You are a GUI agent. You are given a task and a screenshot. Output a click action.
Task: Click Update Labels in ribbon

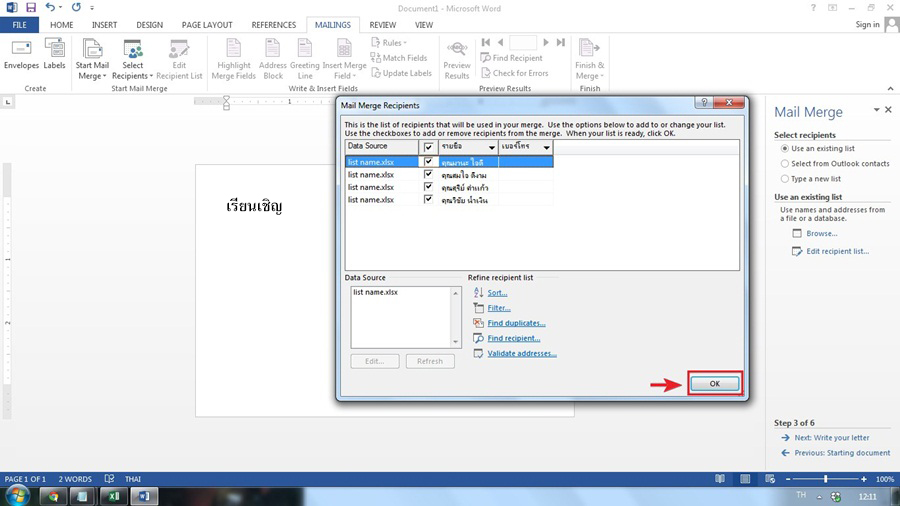tap(401, 73)
